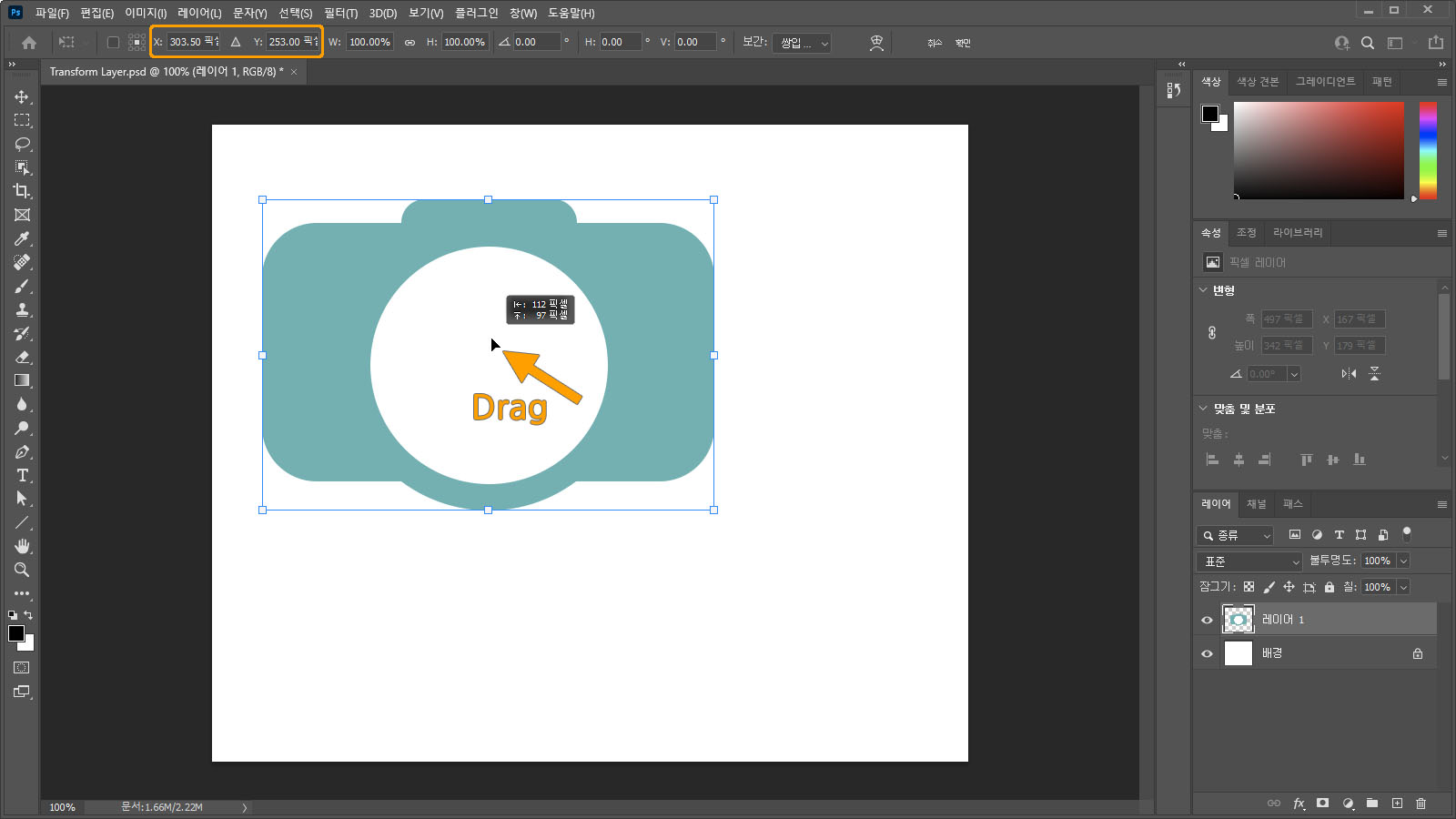
Task: Select the Pen tool
Action: click(x=22, y=451)
